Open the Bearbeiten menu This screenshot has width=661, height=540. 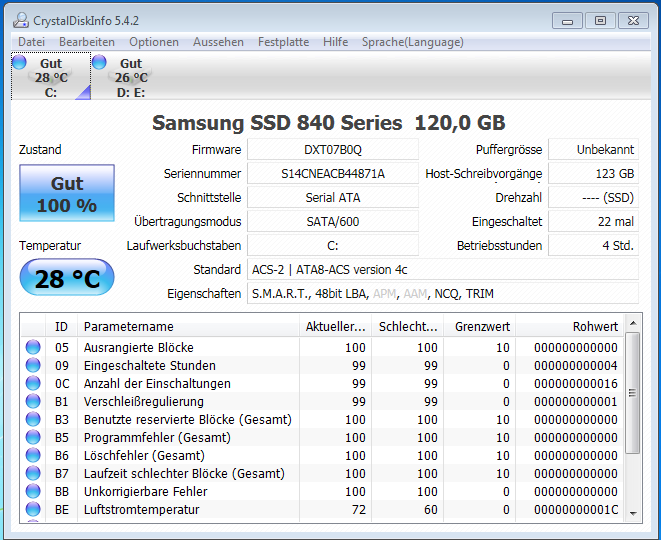pos(87,42)
